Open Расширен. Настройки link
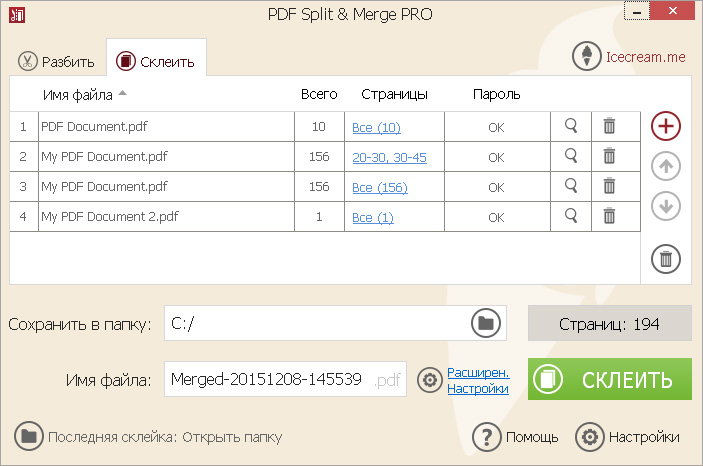The width and height of the screenshot is (703, 466). pos(478,380)
